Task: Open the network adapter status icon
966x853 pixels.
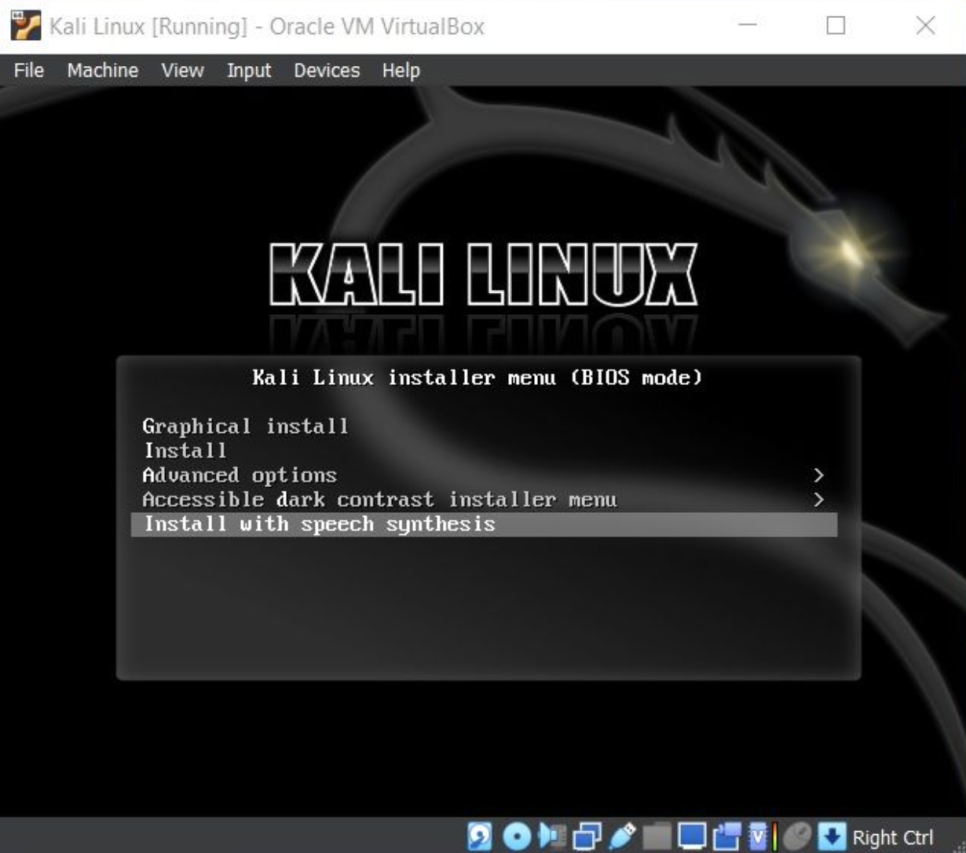Action: pyautogui.click(x=587, y=836)
